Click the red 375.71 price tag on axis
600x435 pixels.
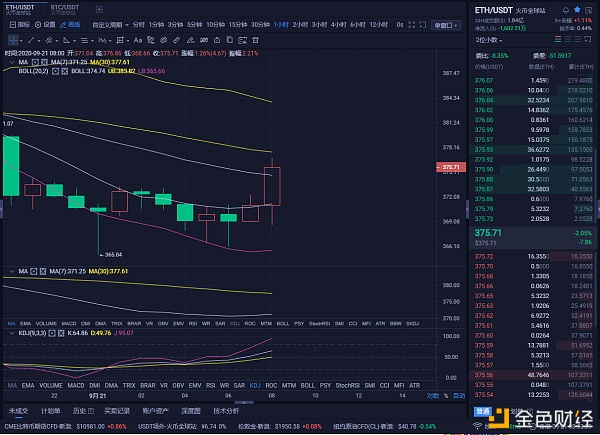point(451,167)
